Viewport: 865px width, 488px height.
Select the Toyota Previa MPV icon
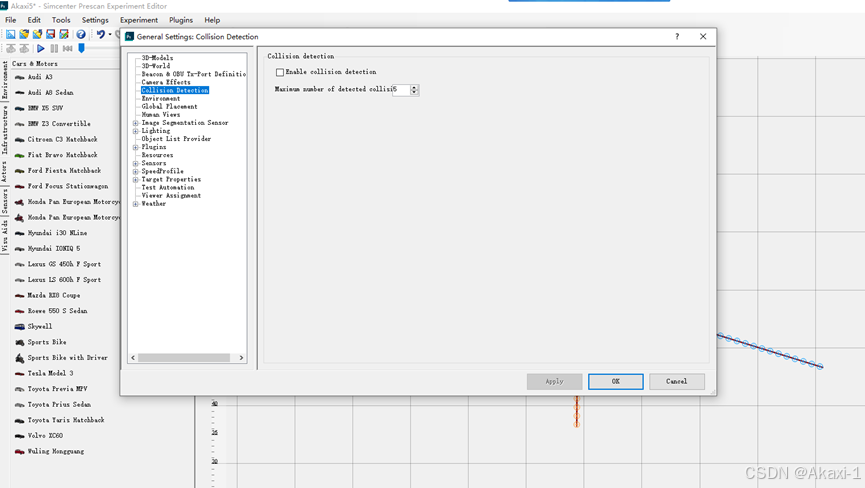pos(19,389)
